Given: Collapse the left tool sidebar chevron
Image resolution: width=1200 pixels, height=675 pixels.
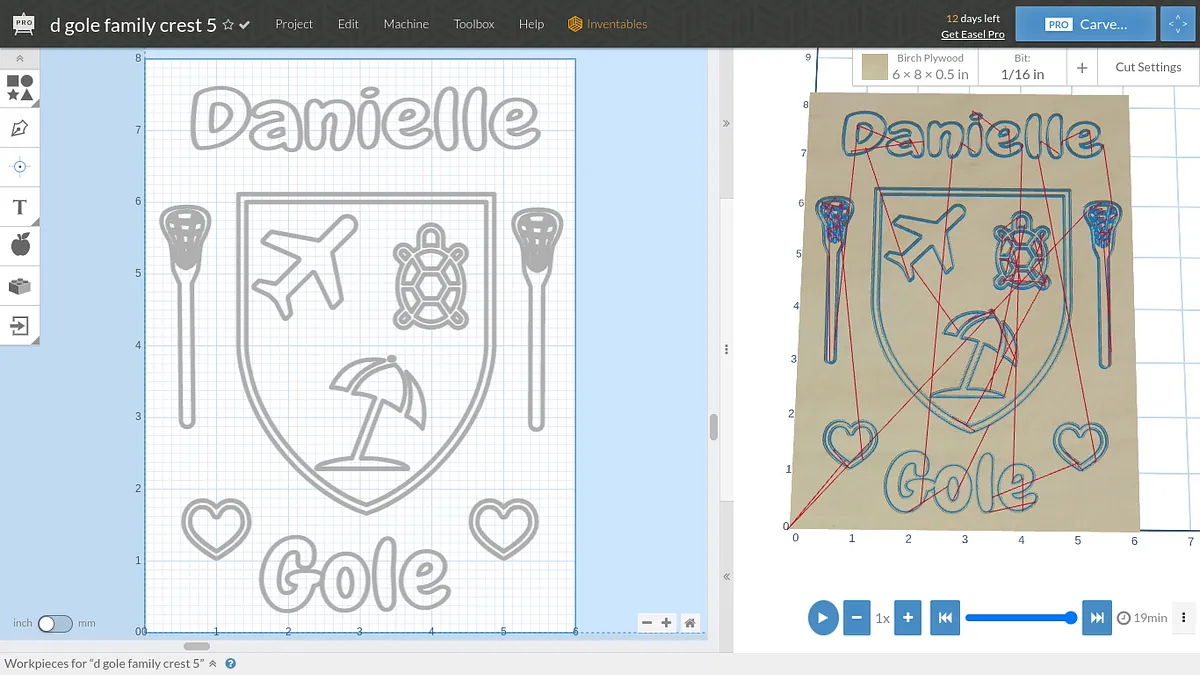Looking at the screenshot, I should pyautogui.click(x=20, y=59).
